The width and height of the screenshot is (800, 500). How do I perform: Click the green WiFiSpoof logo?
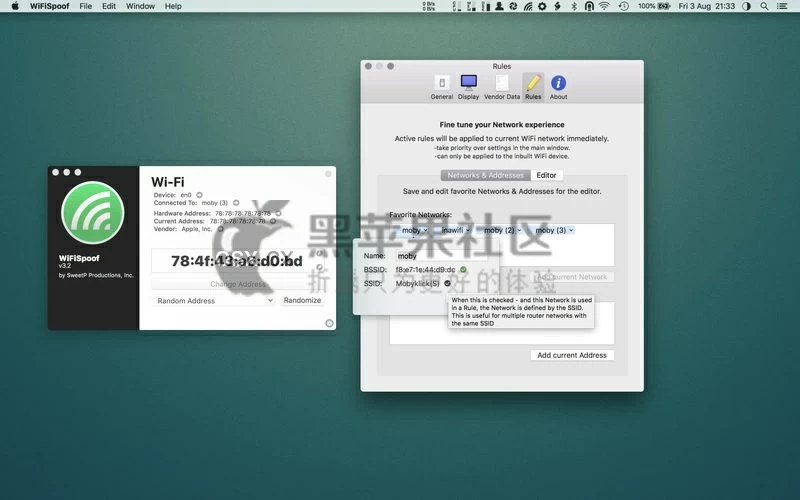[x=93, y=213]
